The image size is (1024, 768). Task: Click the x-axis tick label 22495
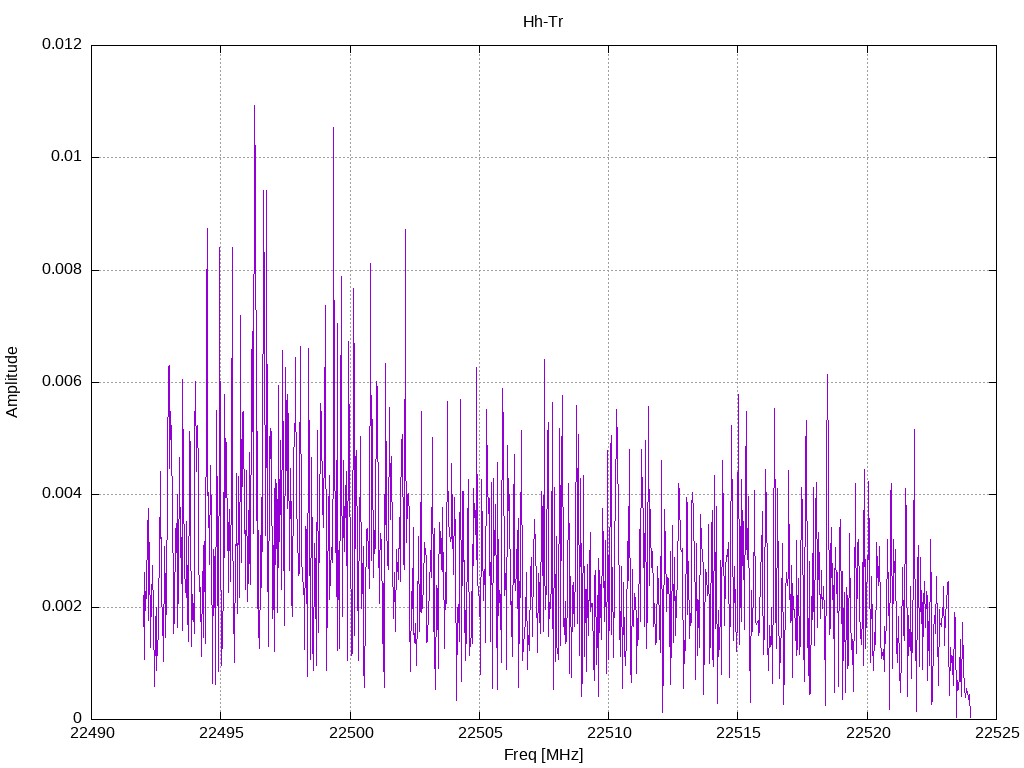pos(221,733)
